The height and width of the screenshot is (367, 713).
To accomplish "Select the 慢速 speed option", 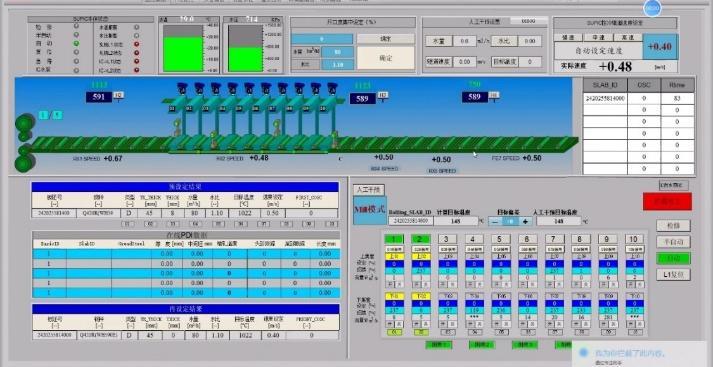I will 568,37.
